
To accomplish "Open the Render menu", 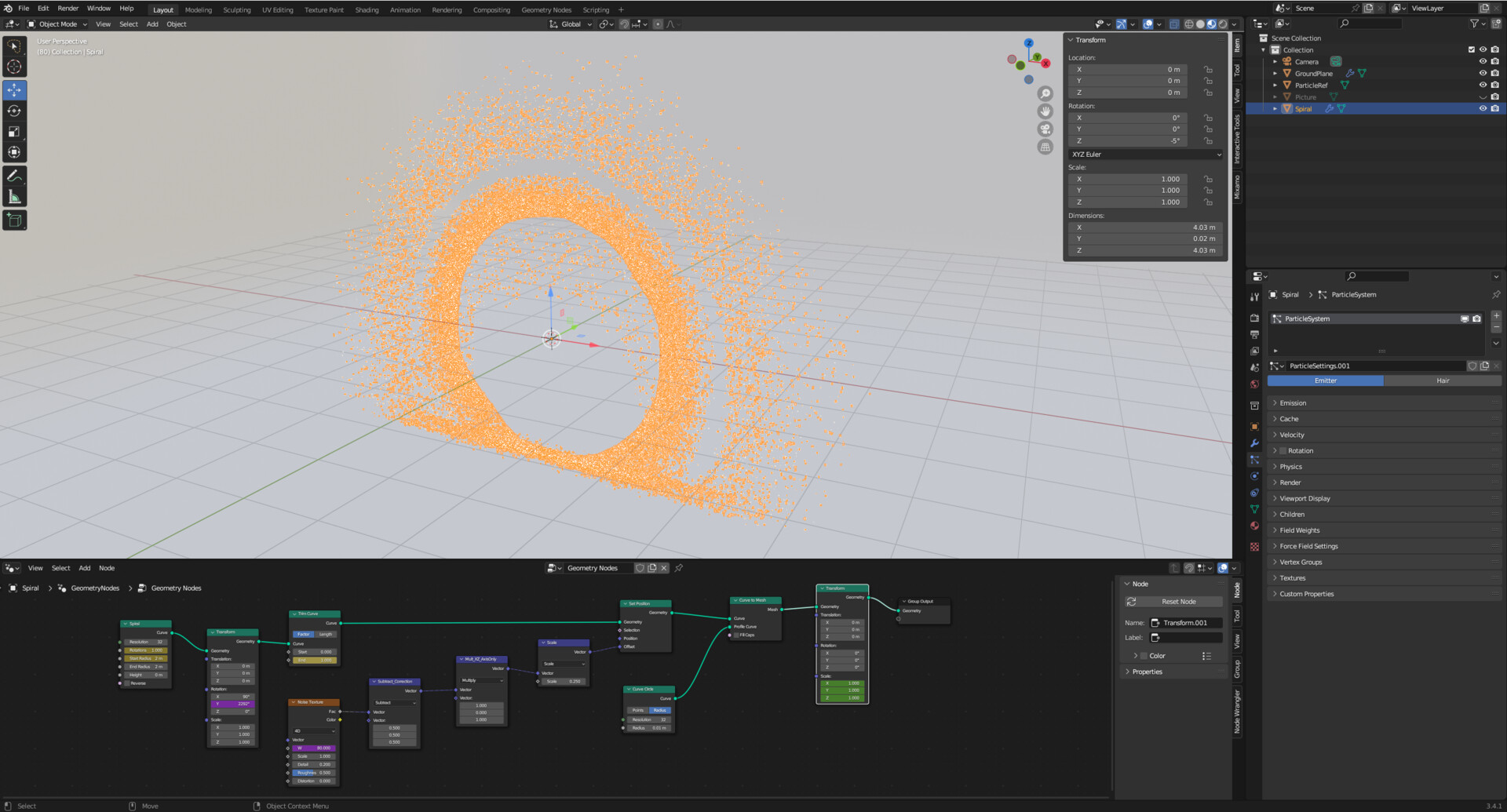I will (68, 9).
